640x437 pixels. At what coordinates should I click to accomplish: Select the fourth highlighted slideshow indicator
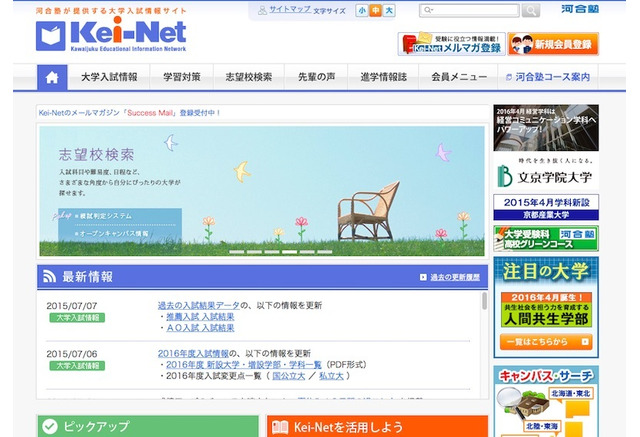(x=289, y=252)
